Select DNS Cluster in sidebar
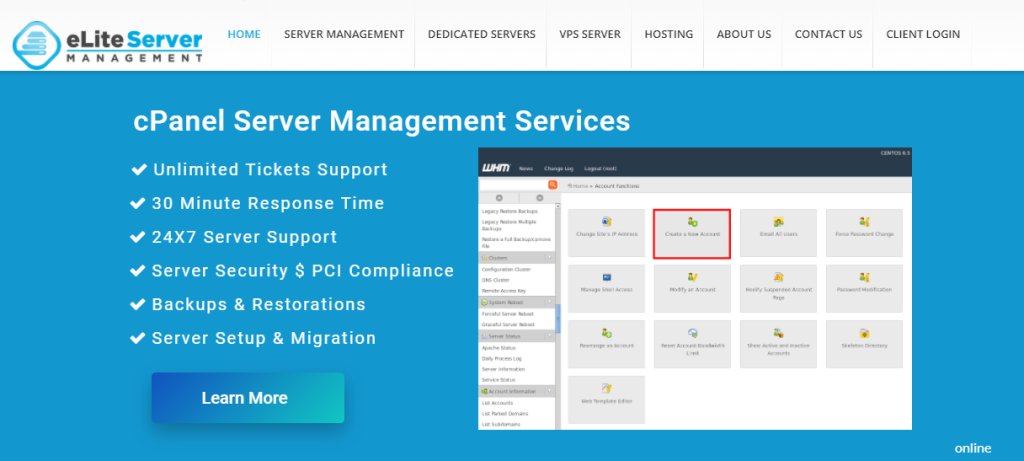 click(x=495, y=280)
